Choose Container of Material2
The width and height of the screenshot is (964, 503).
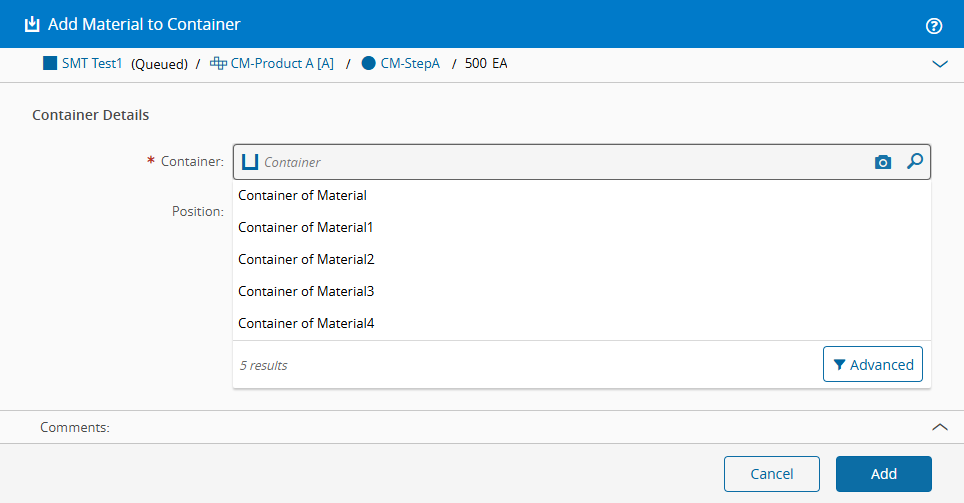305,259
